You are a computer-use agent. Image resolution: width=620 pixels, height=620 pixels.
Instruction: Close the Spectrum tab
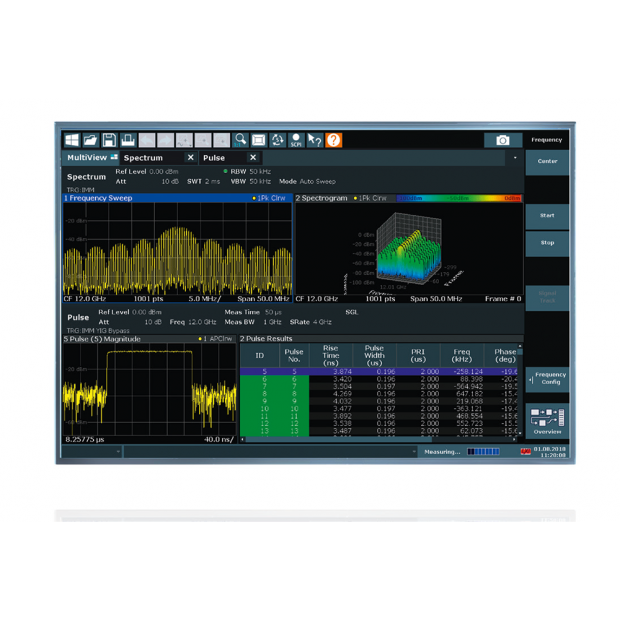(191, 158)
